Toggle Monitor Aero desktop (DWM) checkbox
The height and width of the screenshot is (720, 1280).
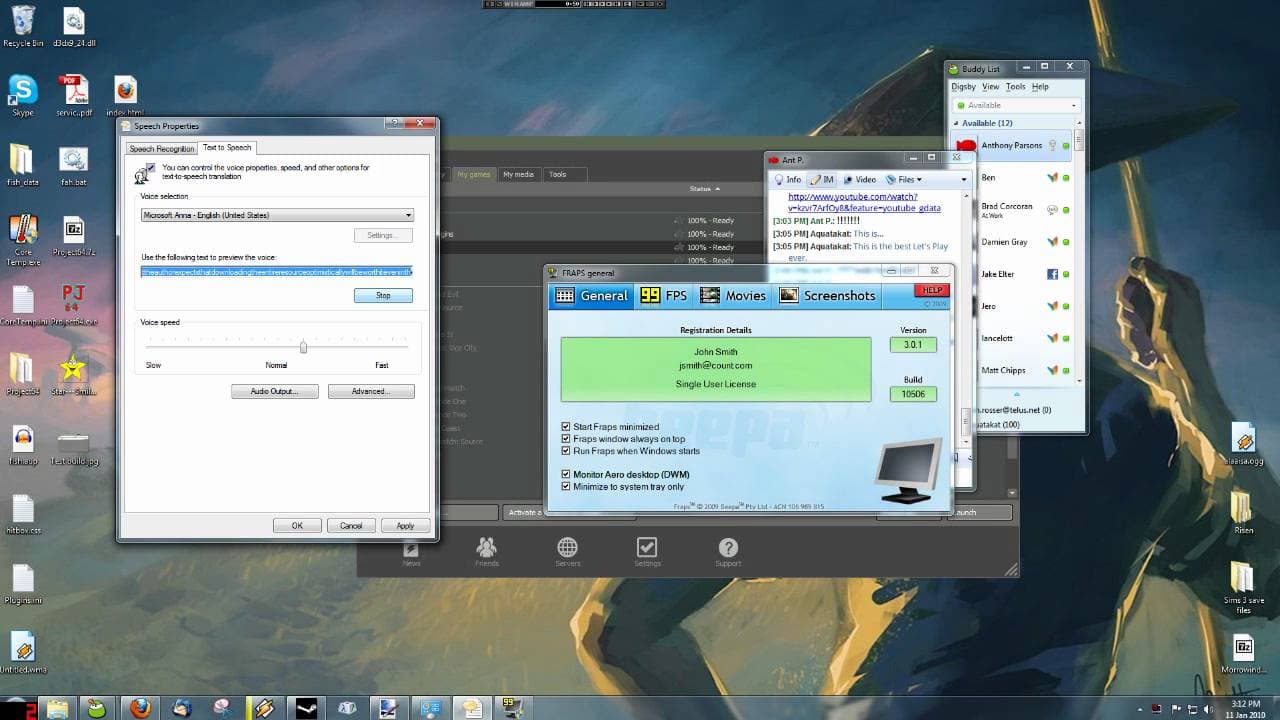point(566,475)
